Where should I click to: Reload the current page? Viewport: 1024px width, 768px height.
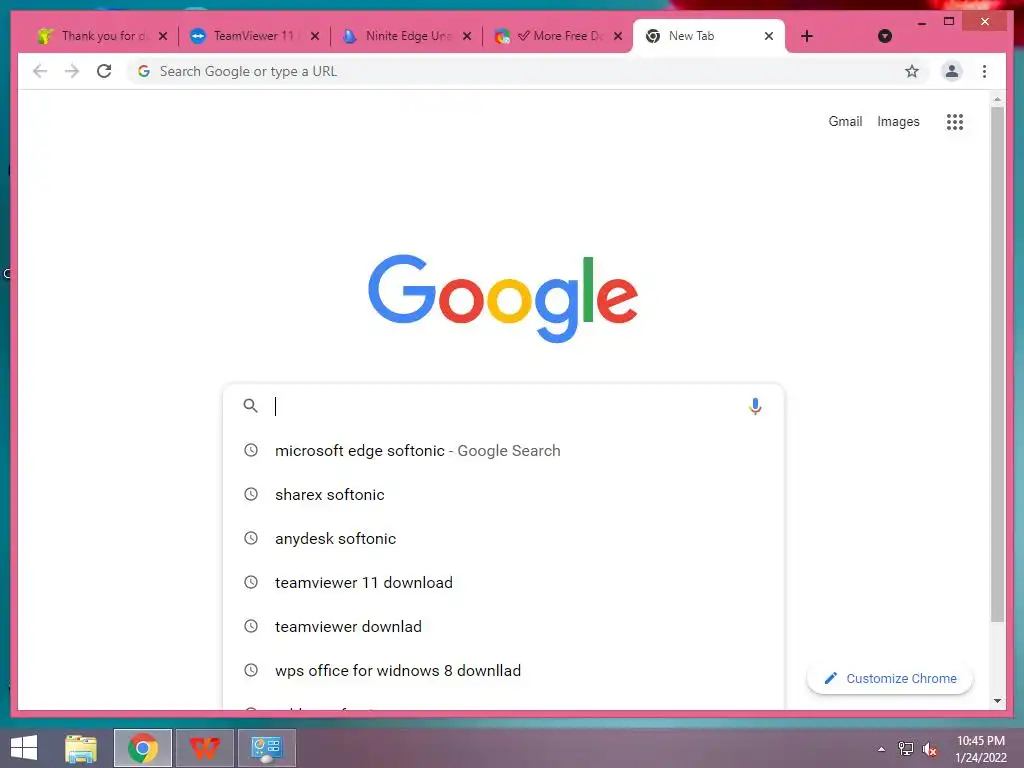point(104,71)
